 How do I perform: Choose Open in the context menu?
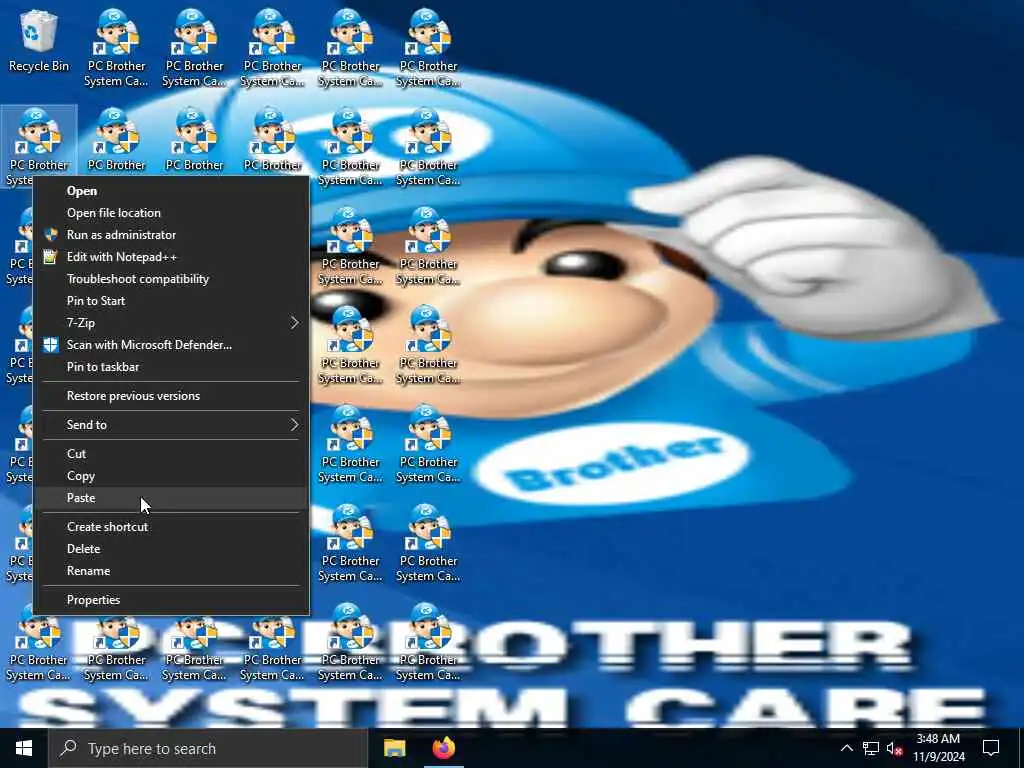[x=170, y=191]
